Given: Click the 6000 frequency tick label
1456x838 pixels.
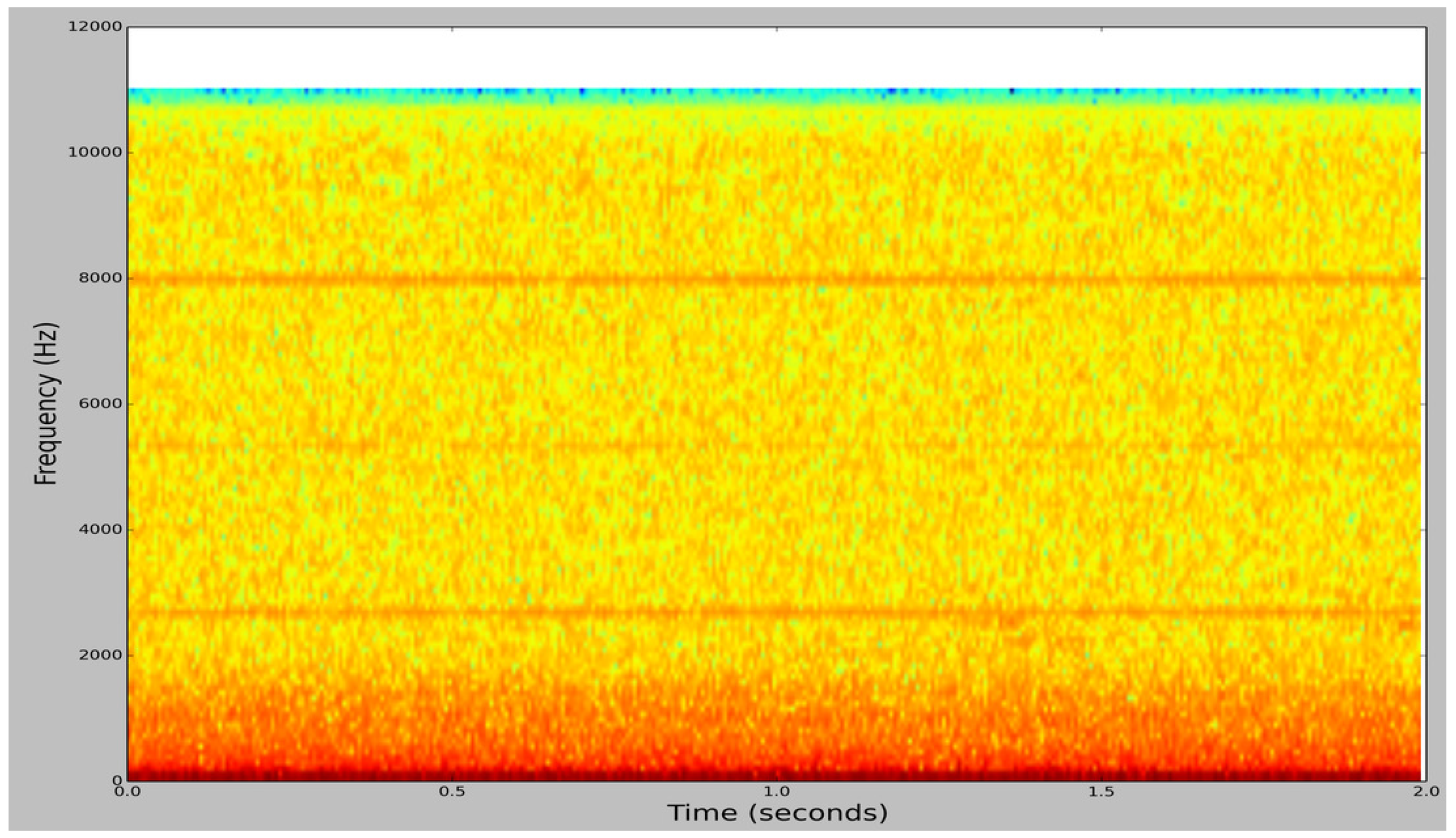Looking at the screenshot, I should 100,403.
